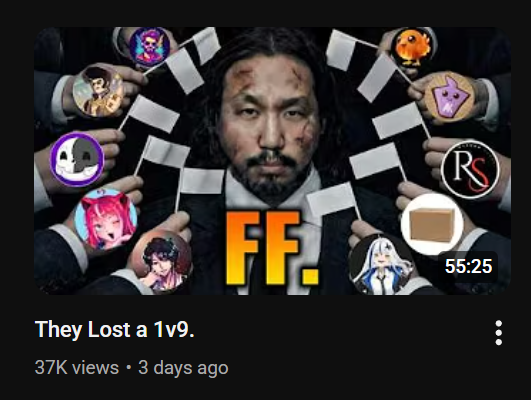Click the pink-haired anime girl avatar
Viewport: 531px width, 400px height.
tap(106, 220)
